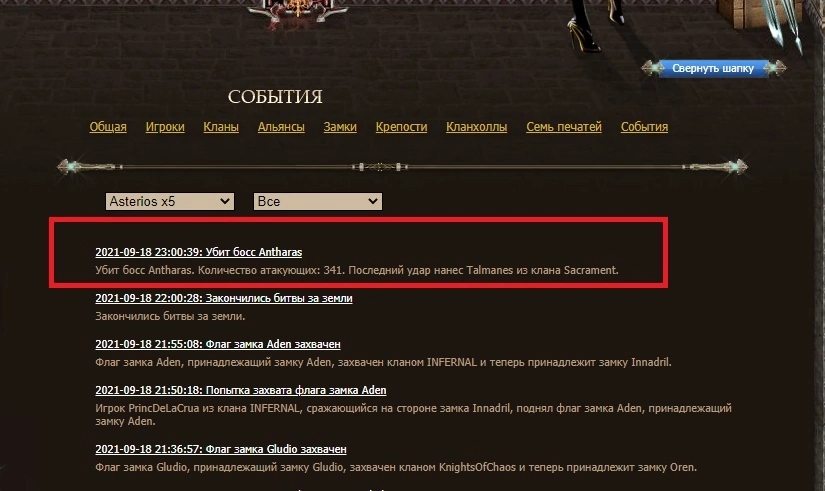
Task: Go to the 'Кланы' tab
Action: [220, 127]
